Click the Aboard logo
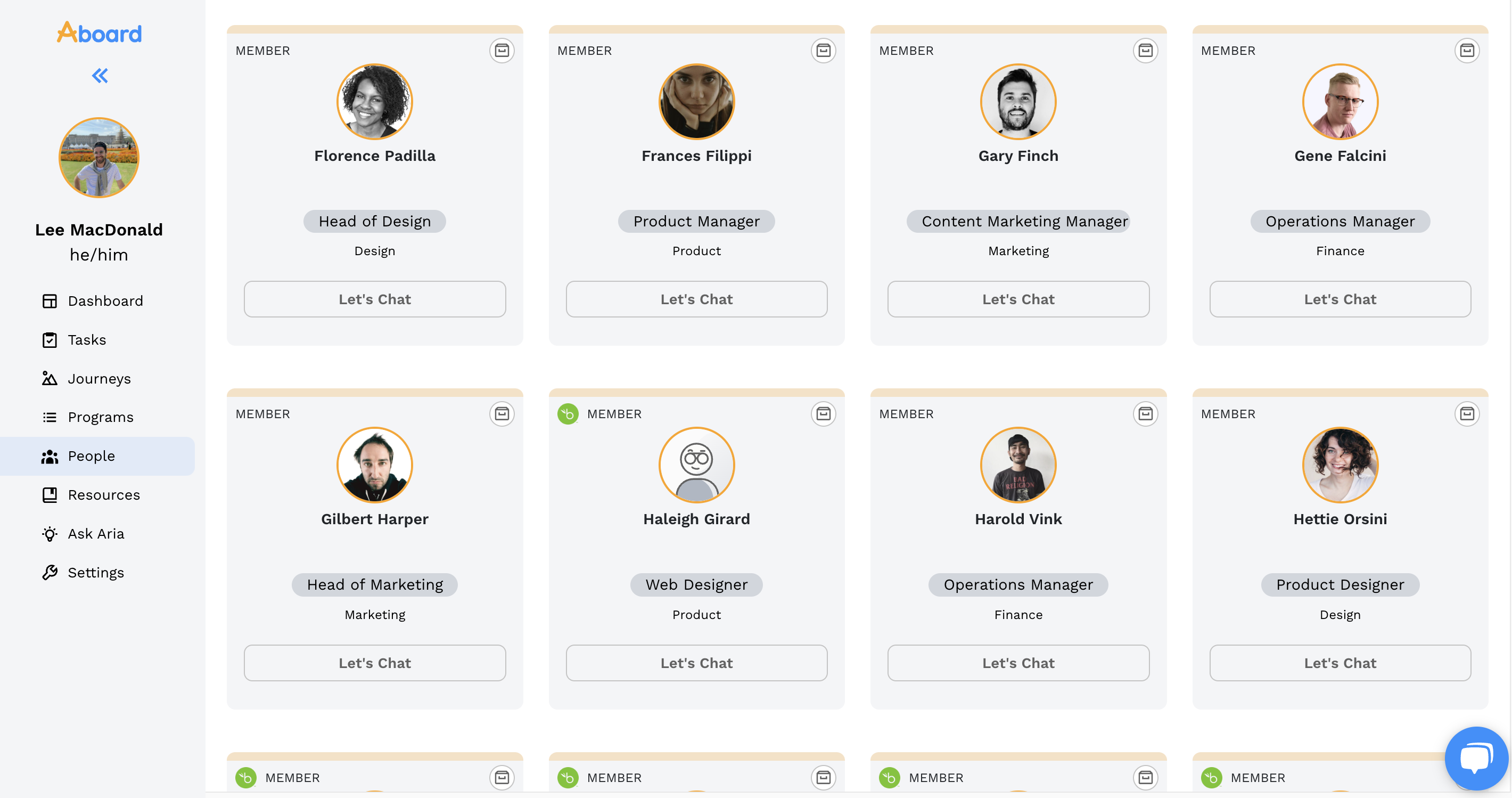The image size is (1512, 798). tap(99, 33)
